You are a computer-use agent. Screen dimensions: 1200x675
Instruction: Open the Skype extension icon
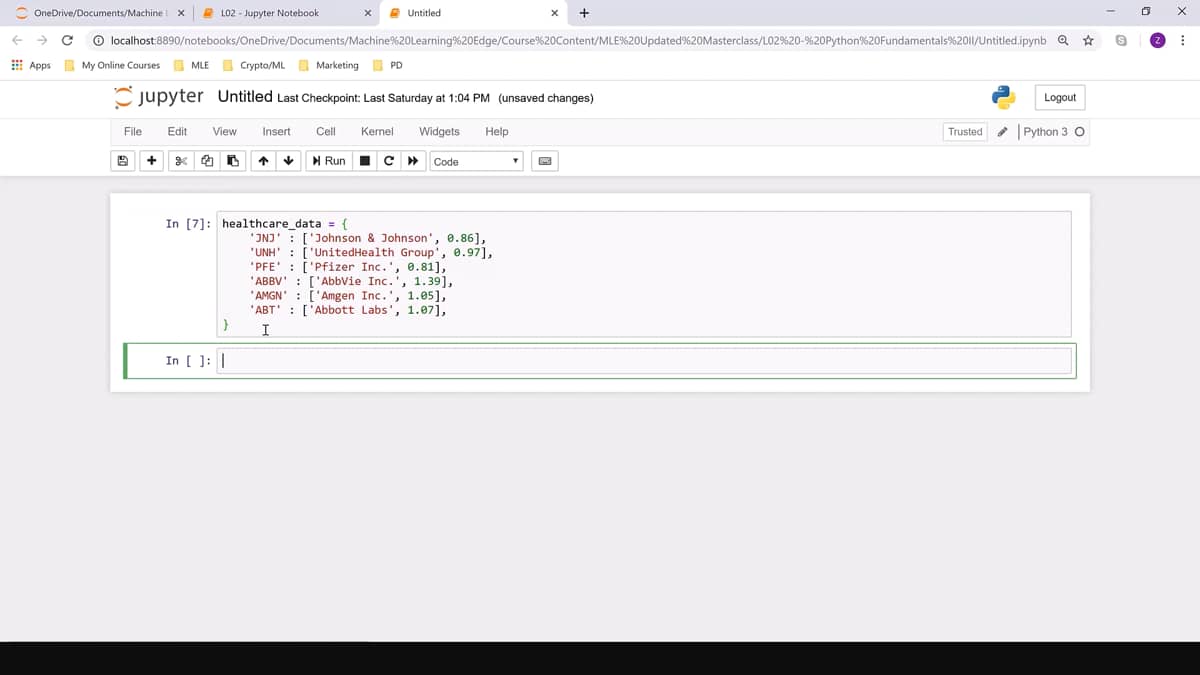[x=1121, y=40]
